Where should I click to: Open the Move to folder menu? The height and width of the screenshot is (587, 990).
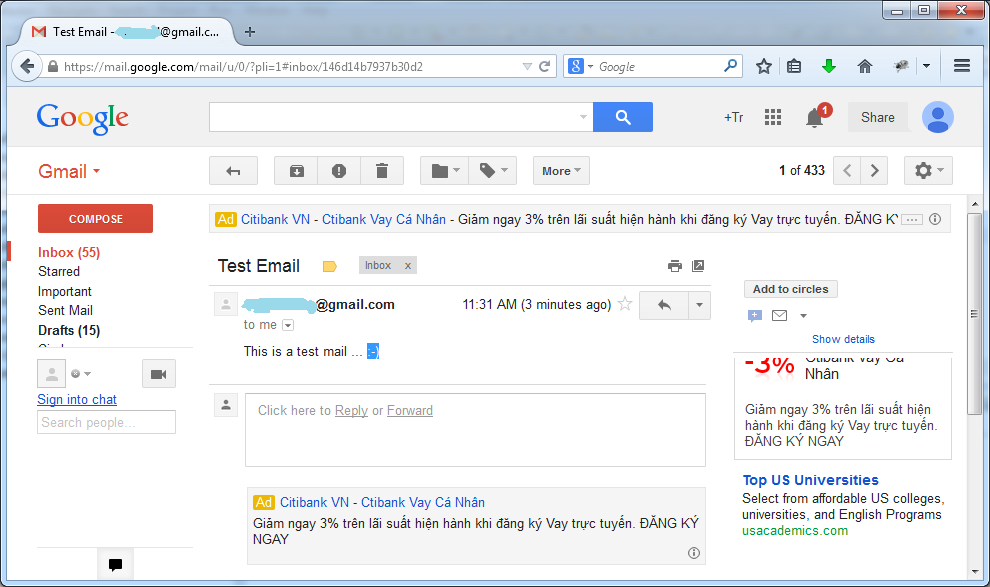point(444,170)
